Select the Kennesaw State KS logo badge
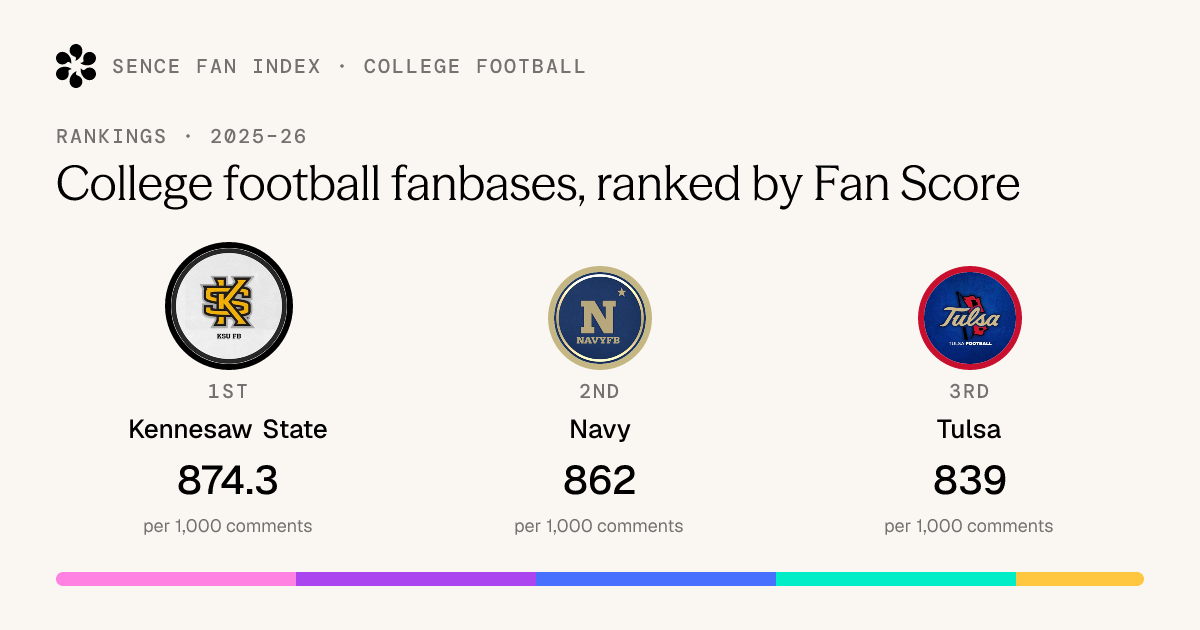Screen dimensions: 1200x630 229,306
